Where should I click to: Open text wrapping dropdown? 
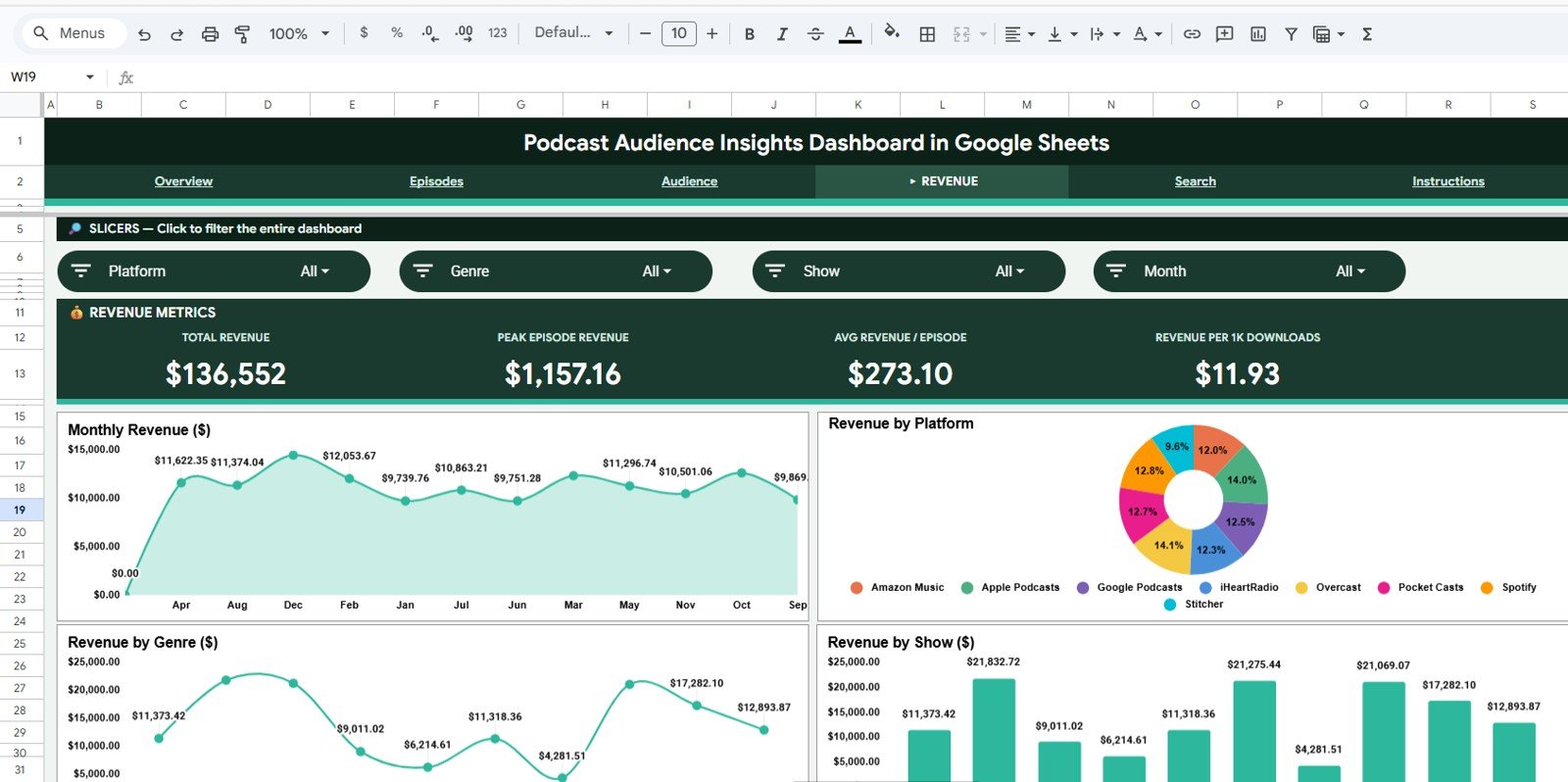[x=1104, y=33]
